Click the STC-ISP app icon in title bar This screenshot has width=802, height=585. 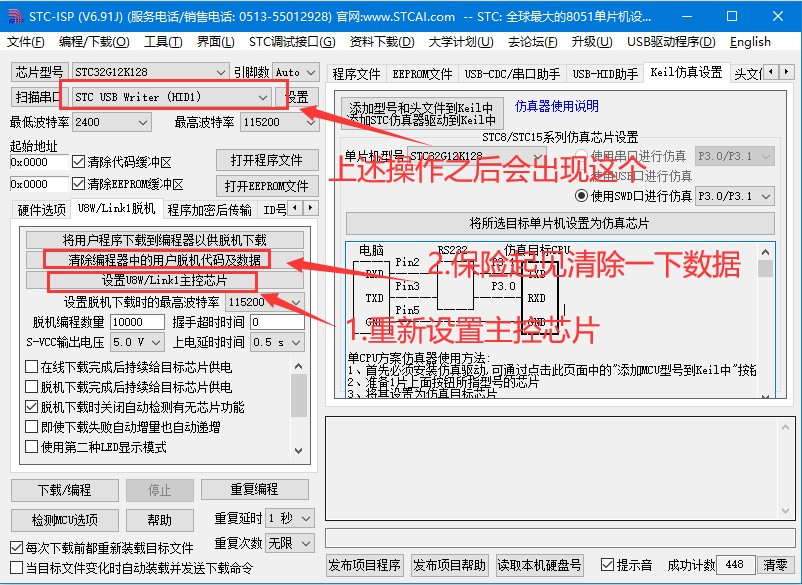tap(14, 16)
